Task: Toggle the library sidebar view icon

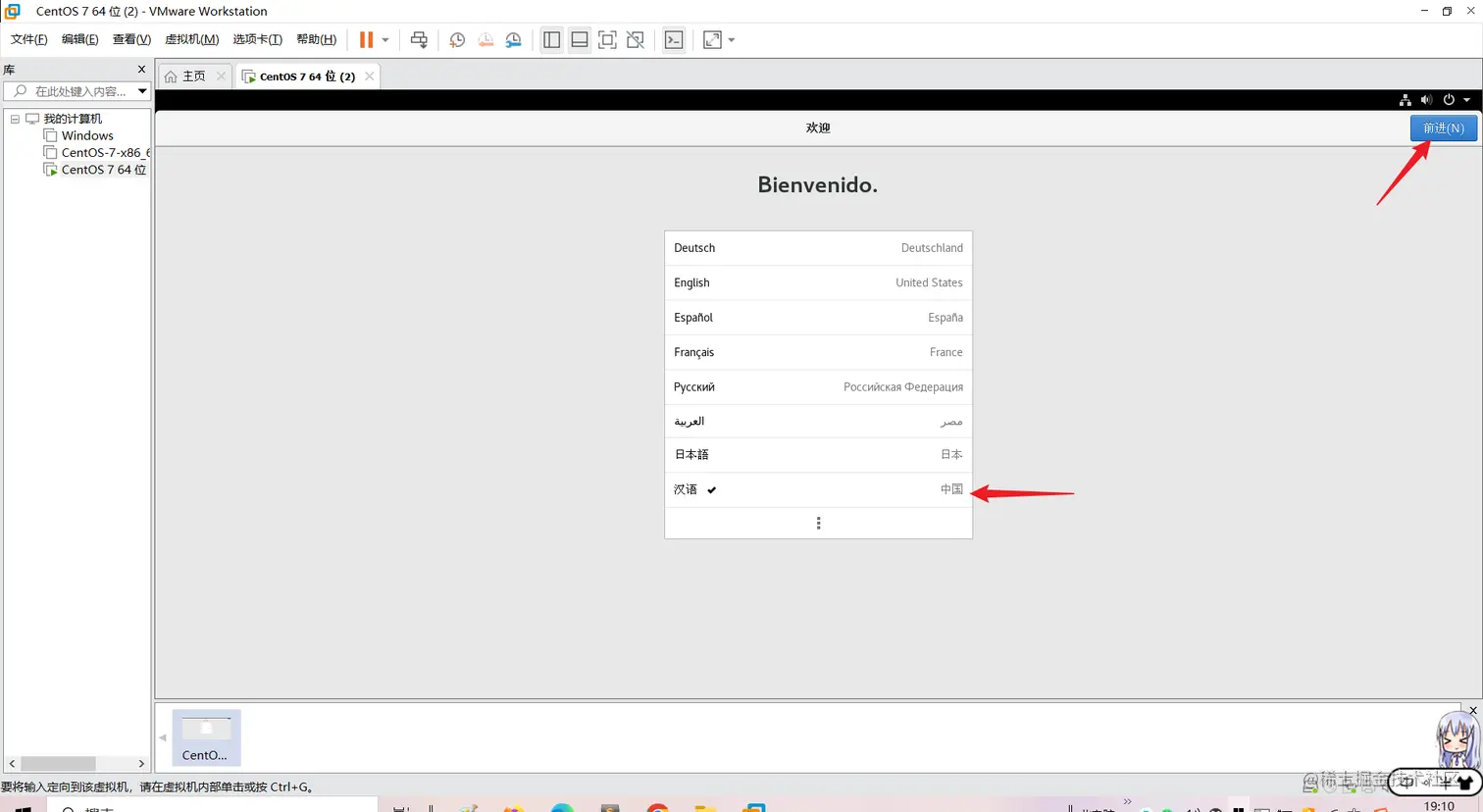Action: coord(552,40)
